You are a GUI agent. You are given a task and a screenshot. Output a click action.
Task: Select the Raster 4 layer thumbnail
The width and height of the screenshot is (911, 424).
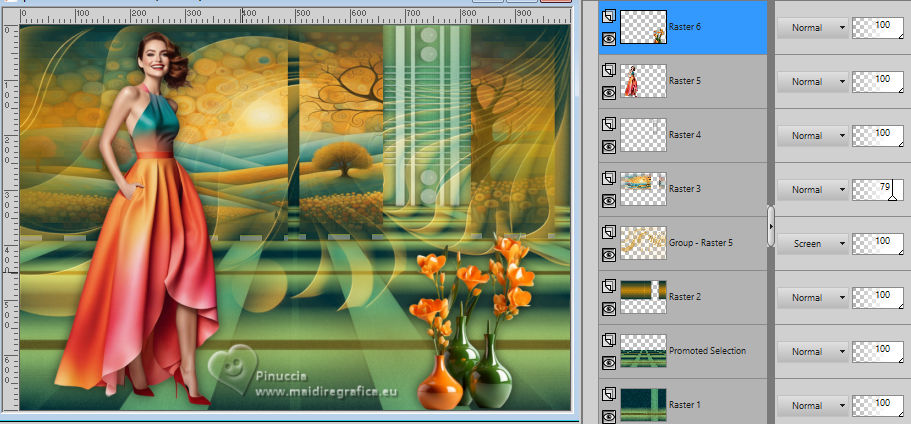643,135
